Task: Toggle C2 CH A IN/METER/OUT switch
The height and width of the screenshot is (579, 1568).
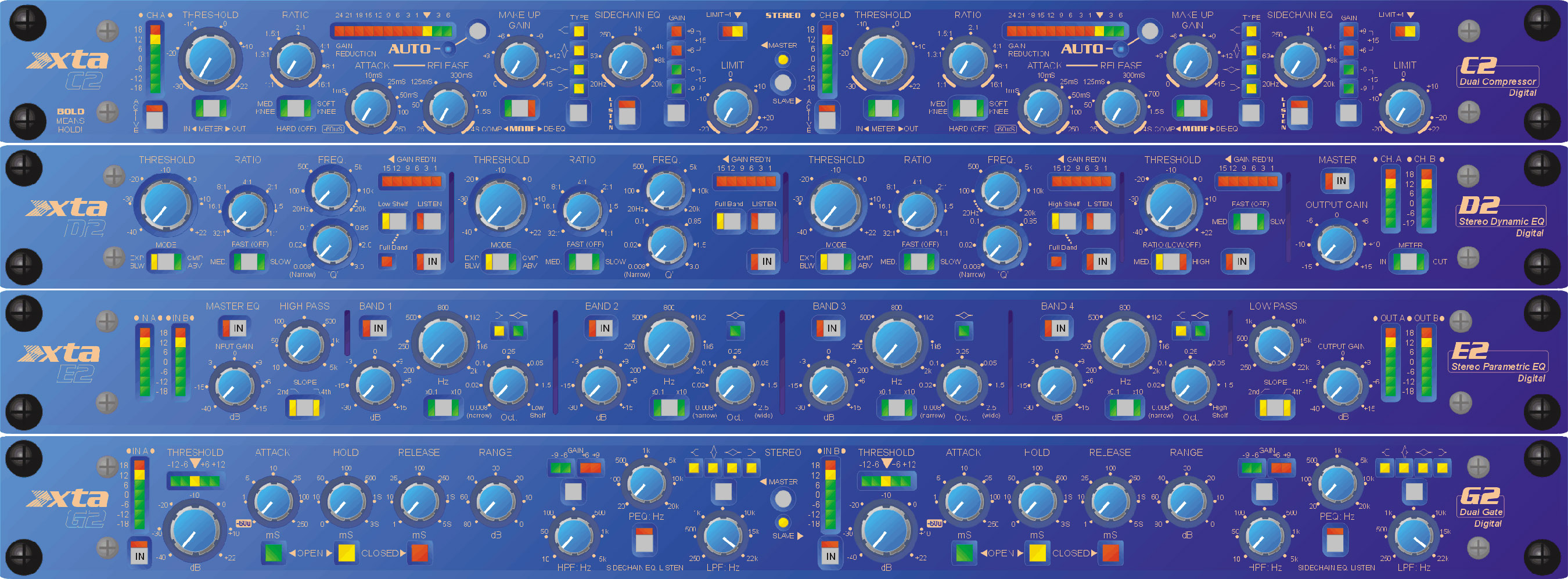Action: [x=211, y=109]
